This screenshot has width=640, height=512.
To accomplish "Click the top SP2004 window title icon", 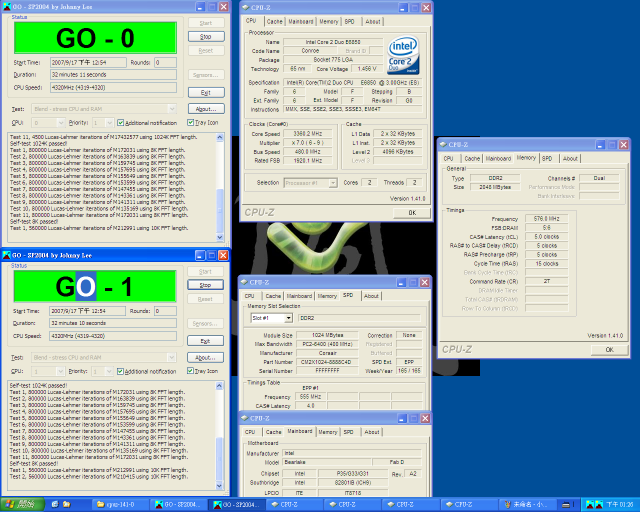I will tap(7, 7).
